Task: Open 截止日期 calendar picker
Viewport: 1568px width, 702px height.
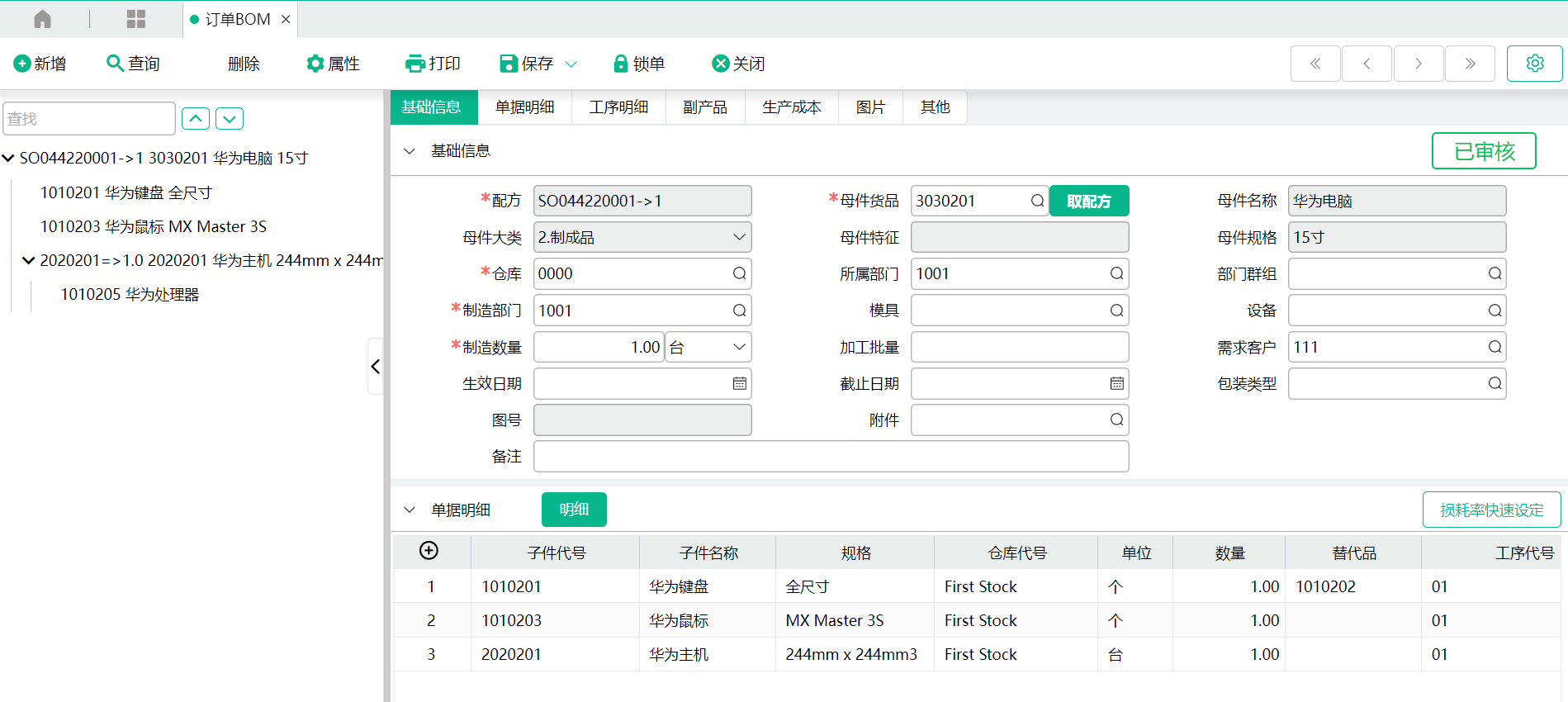Action: tap(1116, 383)
